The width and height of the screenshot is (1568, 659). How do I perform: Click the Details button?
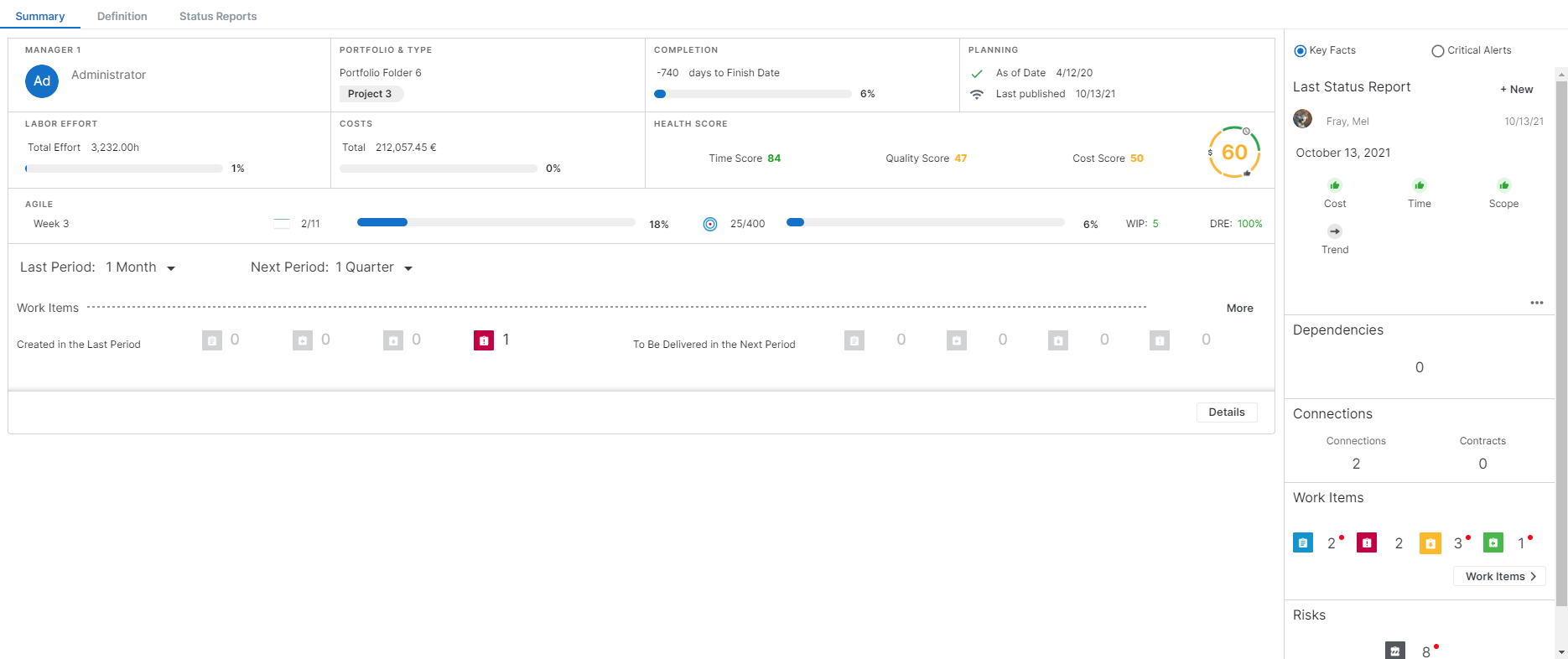coord(1226,413)
